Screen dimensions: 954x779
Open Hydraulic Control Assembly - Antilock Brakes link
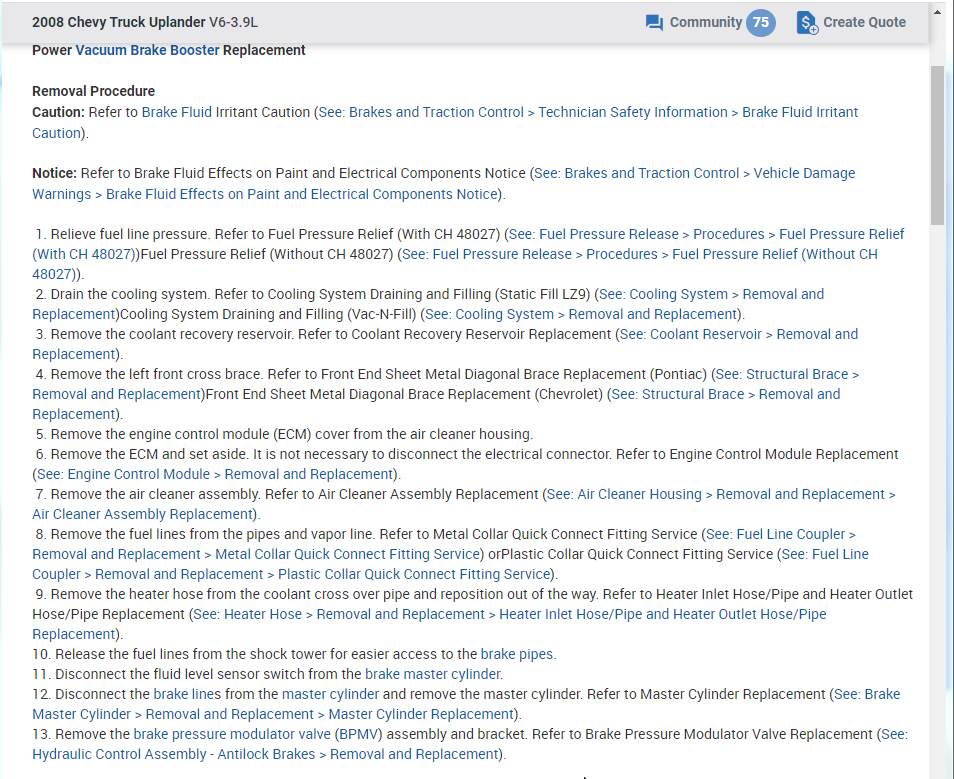470,744
